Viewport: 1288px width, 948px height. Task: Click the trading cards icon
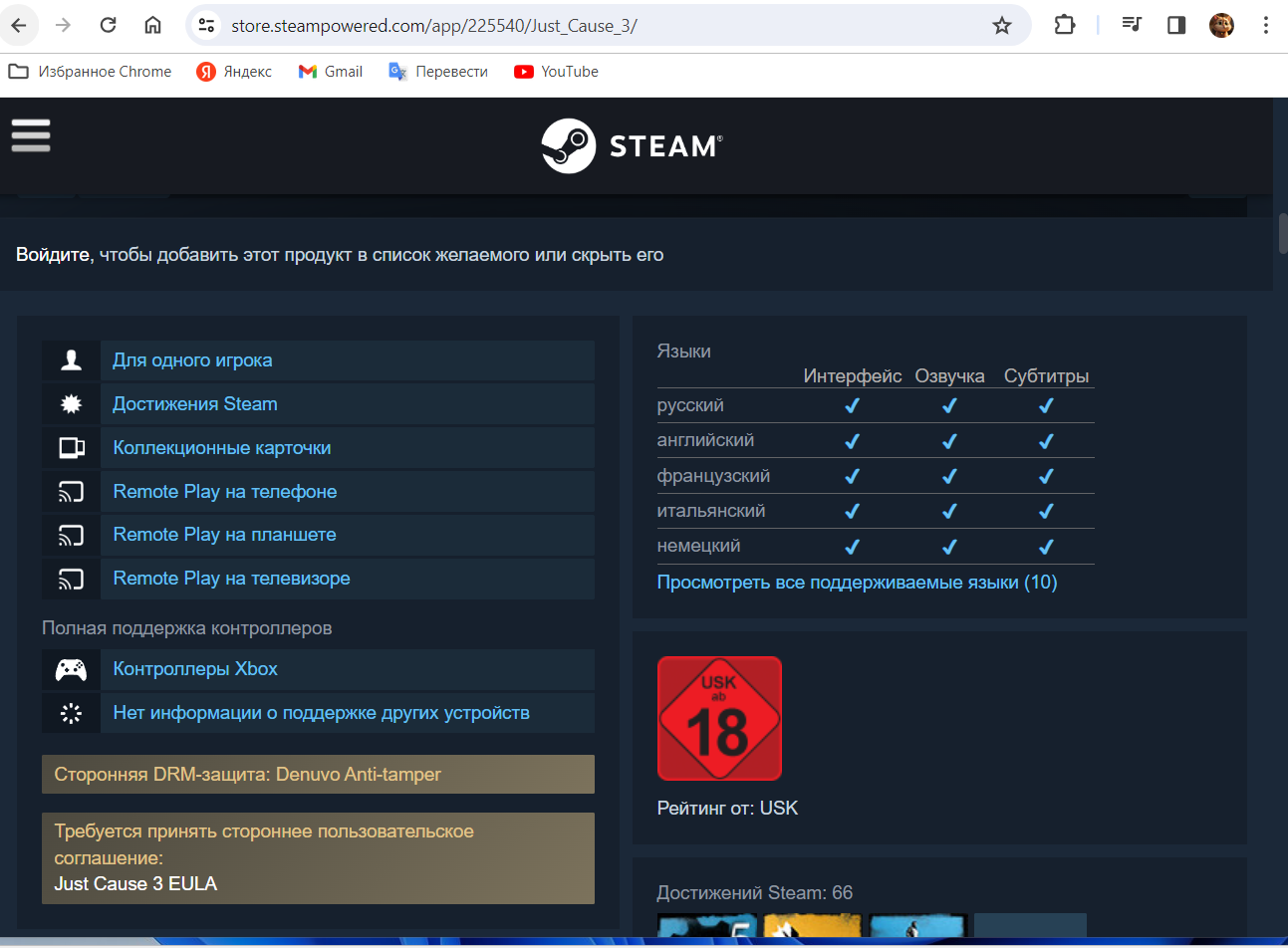click(71, 448)
